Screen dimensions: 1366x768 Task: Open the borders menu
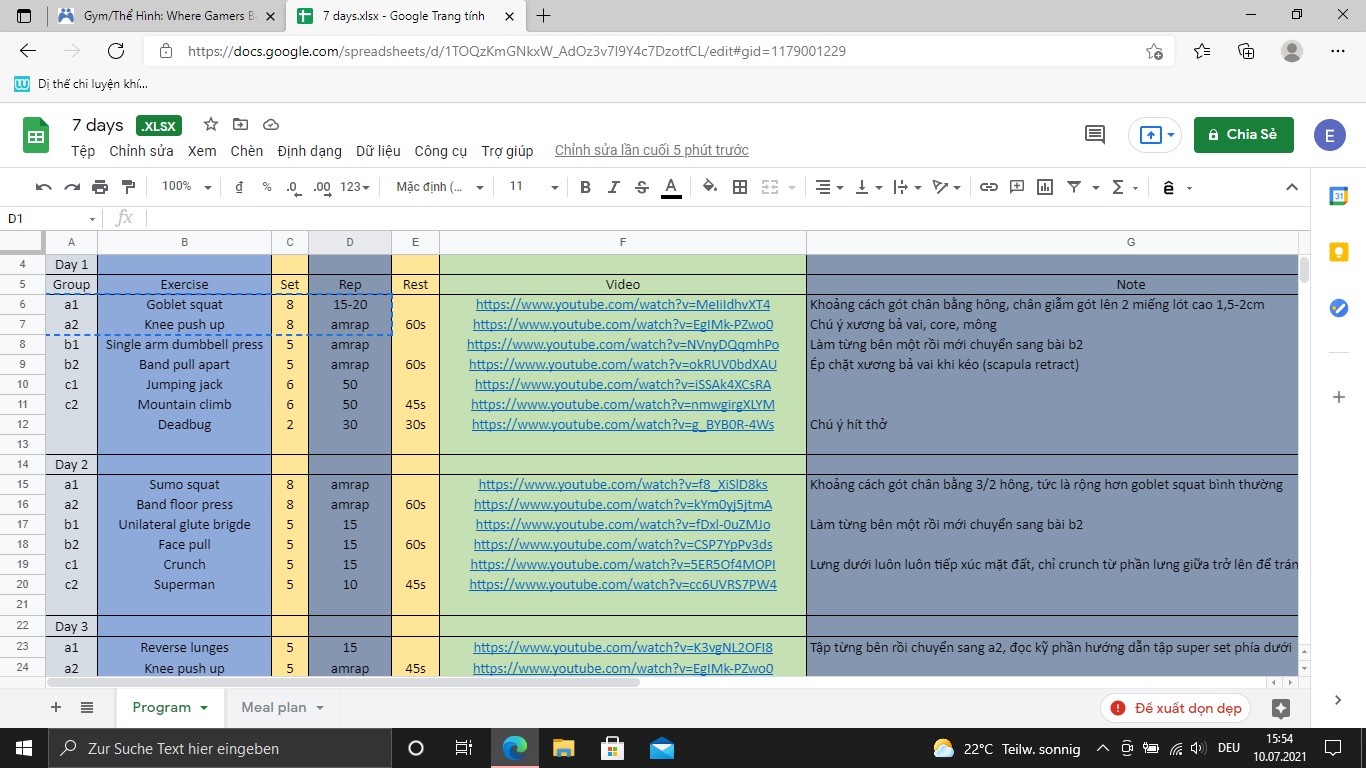point(740,187)
